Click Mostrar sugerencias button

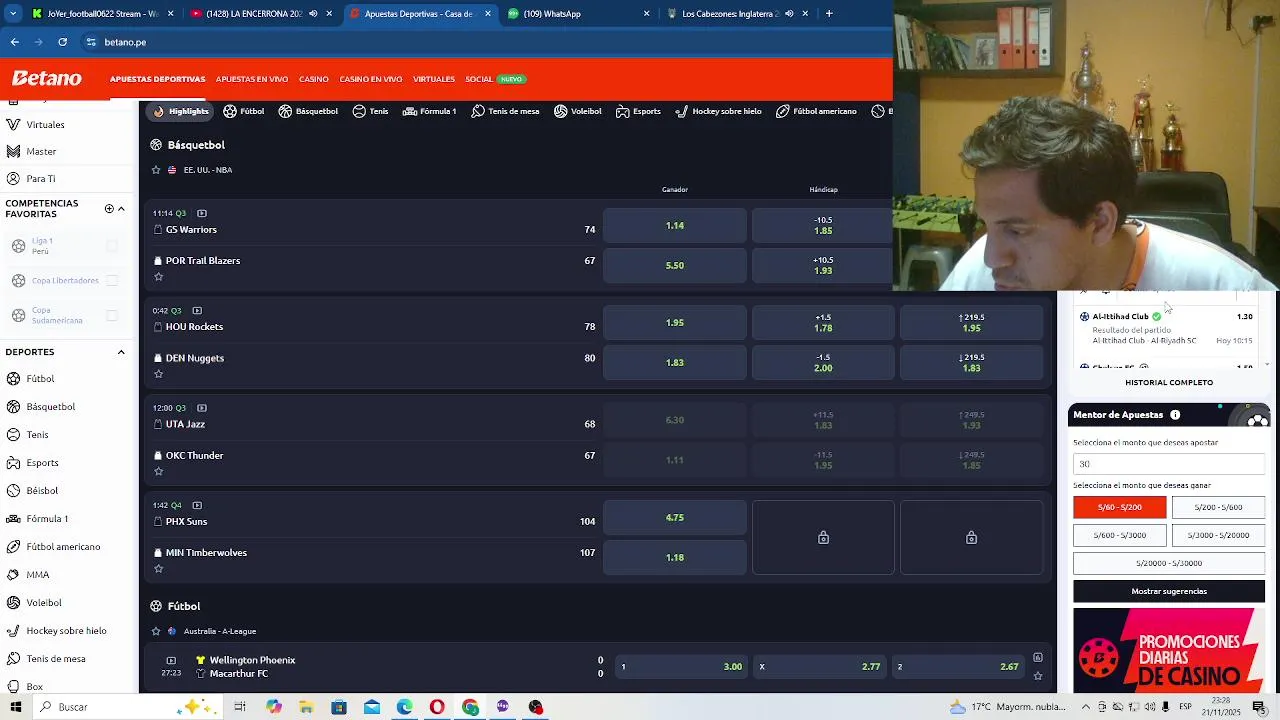1169,591
